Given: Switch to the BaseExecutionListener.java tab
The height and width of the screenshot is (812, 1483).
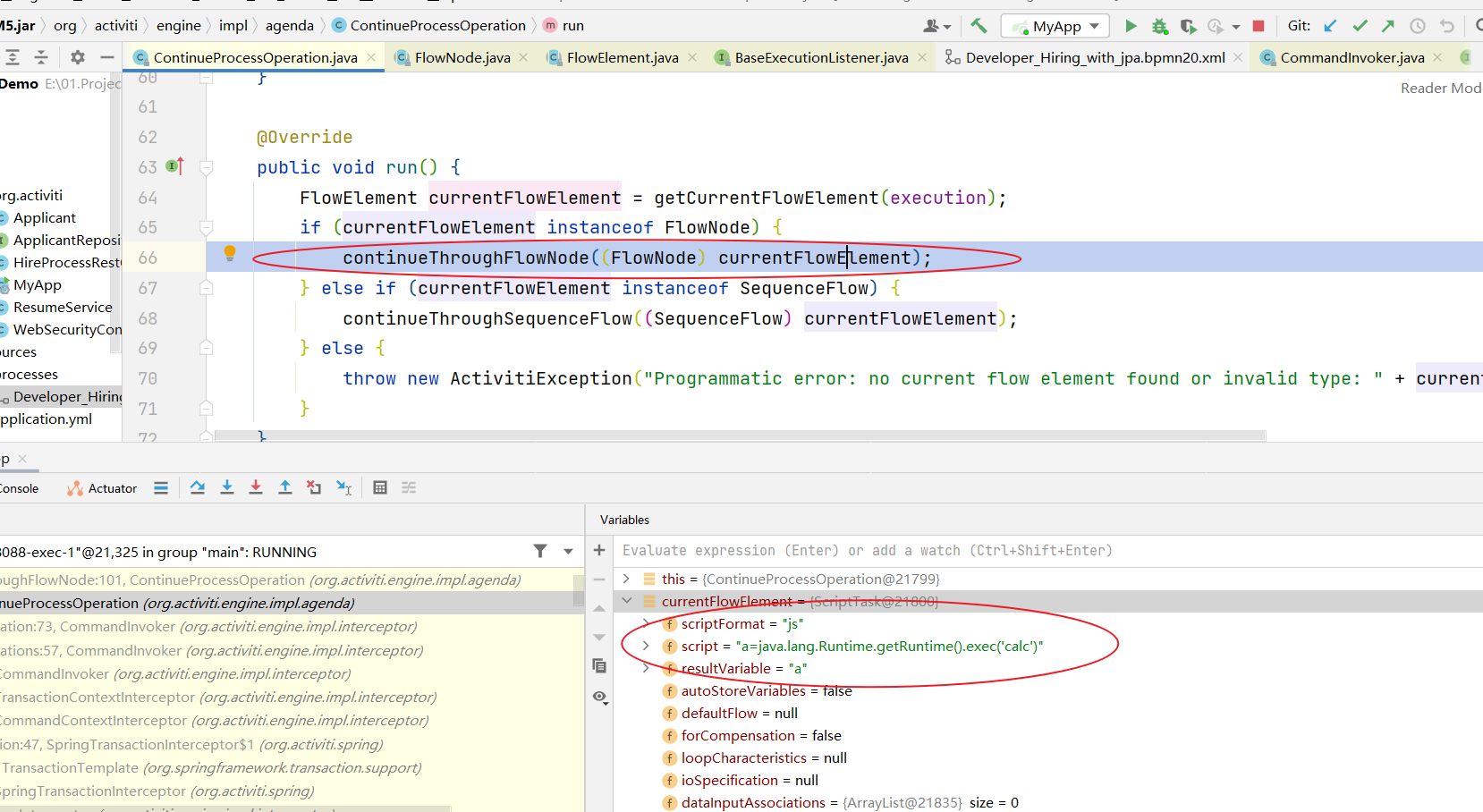Looking at the screenshot, I should click(821, 57).
